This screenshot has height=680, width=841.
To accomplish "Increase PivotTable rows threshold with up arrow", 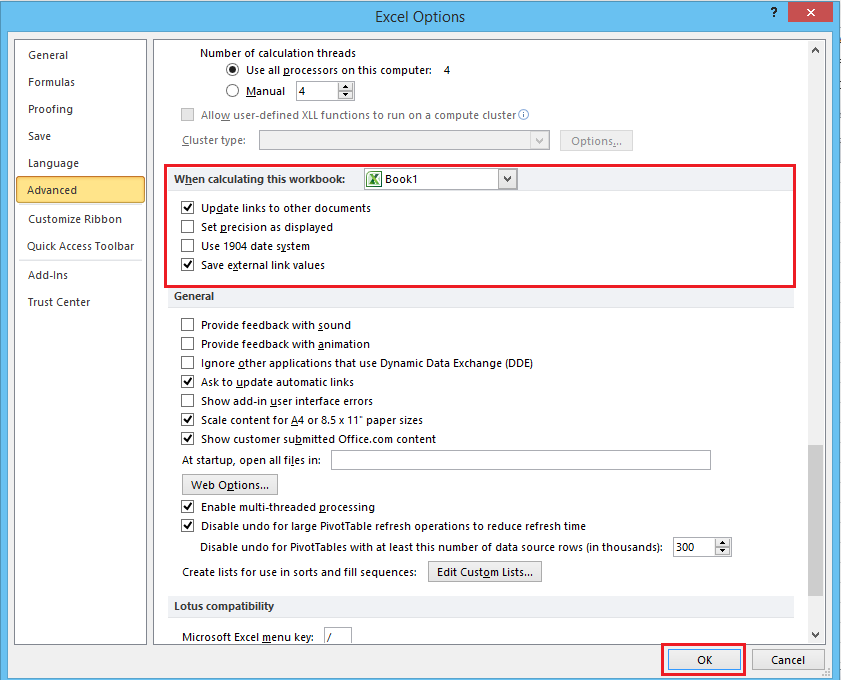I will 723,543.
